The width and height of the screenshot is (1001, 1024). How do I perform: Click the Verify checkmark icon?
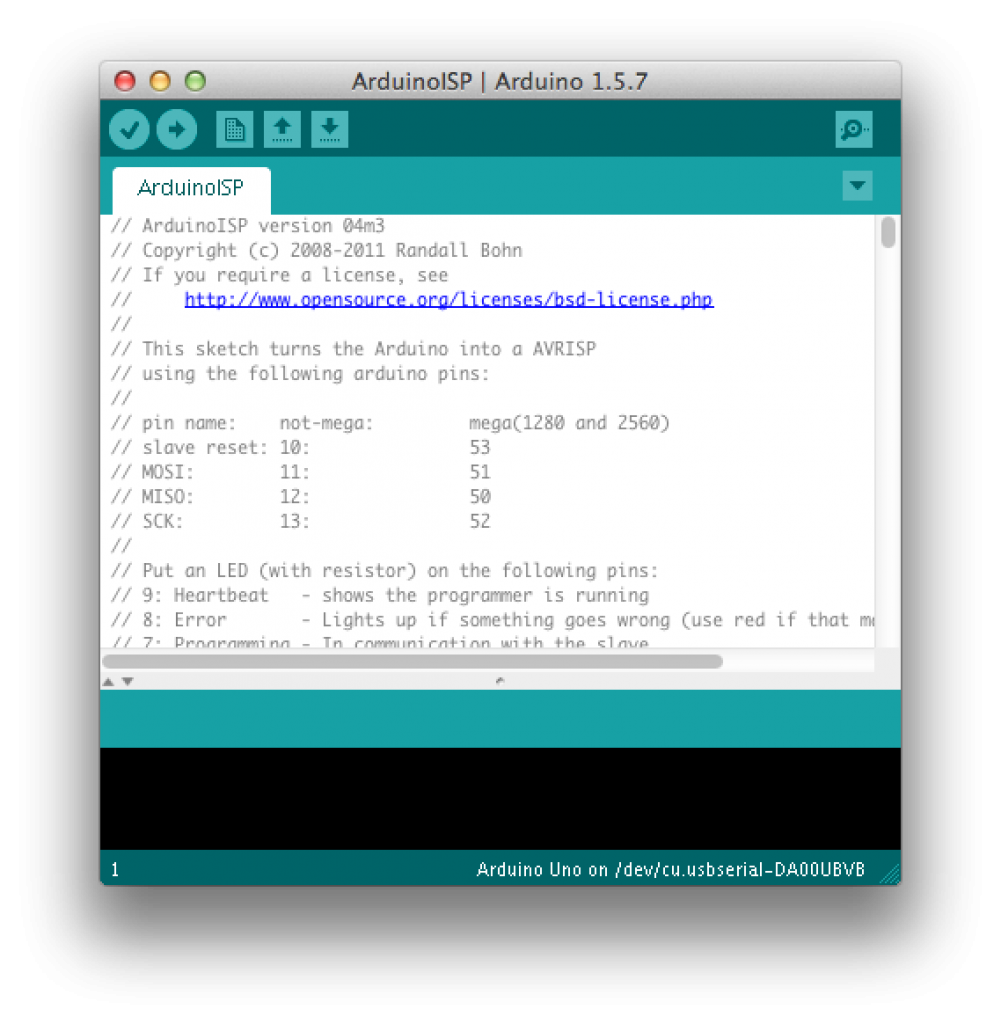[x=129, y=129]
